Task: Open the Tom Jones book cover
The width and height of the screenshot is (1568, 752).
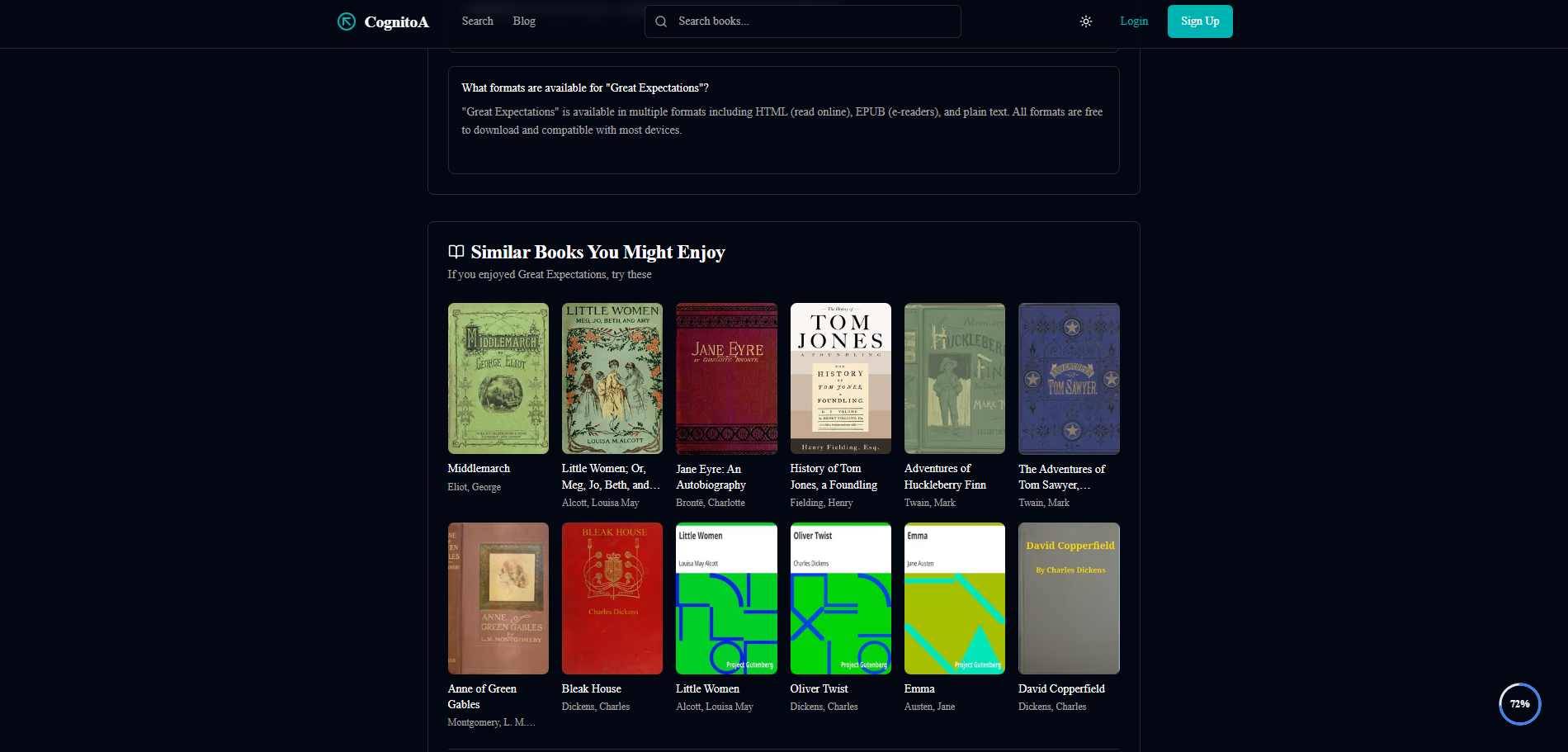Action: click(841, 378)
